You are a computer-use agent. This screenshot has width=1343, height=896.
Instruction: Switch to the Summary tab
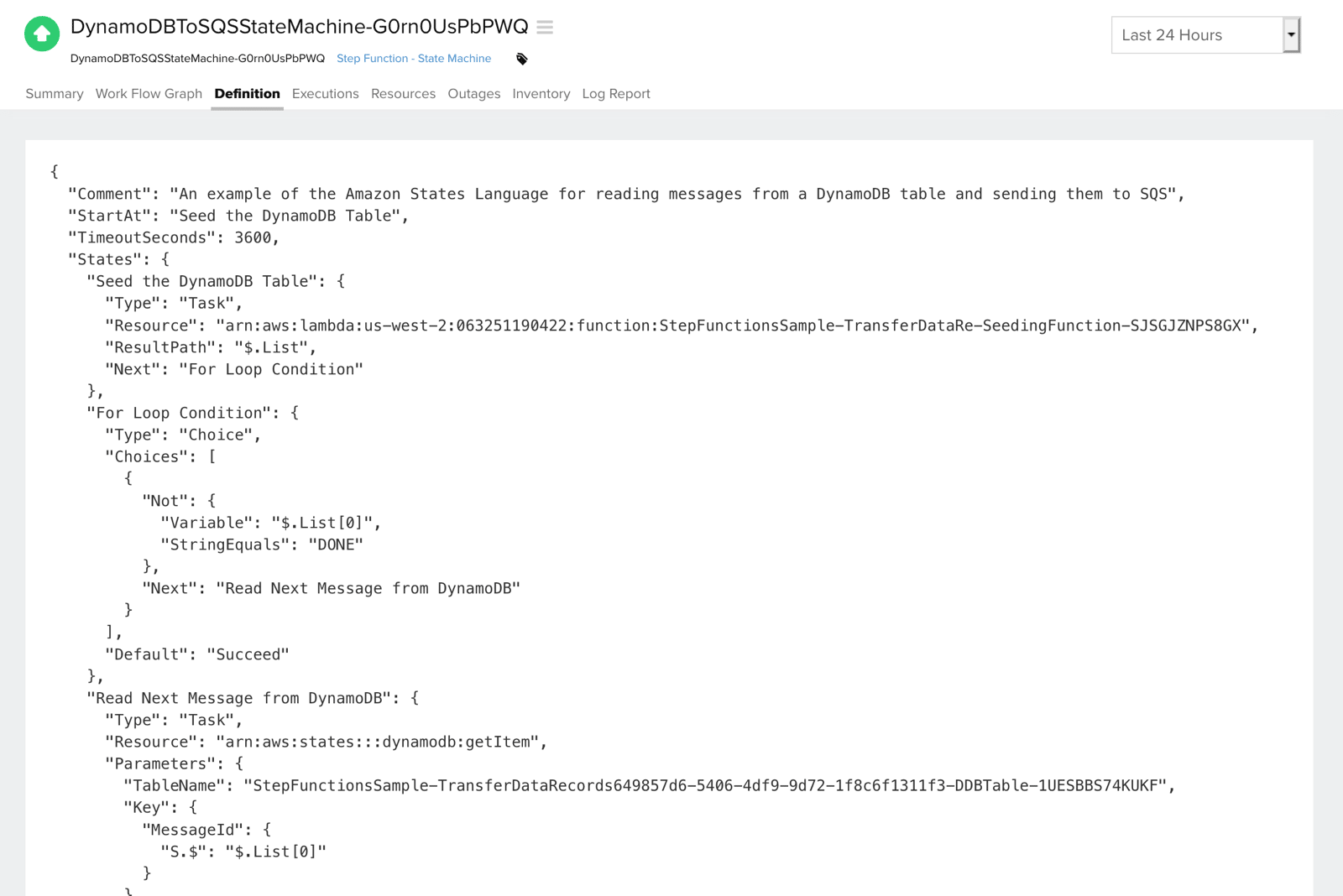tap(54, 93)
